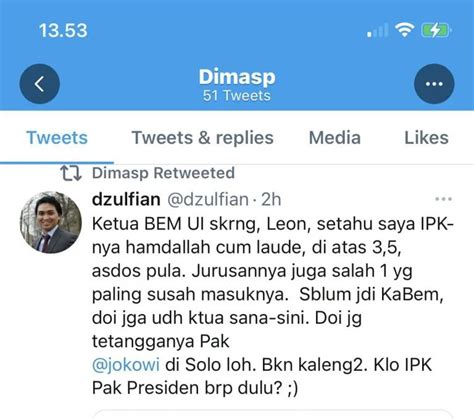Select the Tweets tab
474x419 pixels.
pos(57,138)
